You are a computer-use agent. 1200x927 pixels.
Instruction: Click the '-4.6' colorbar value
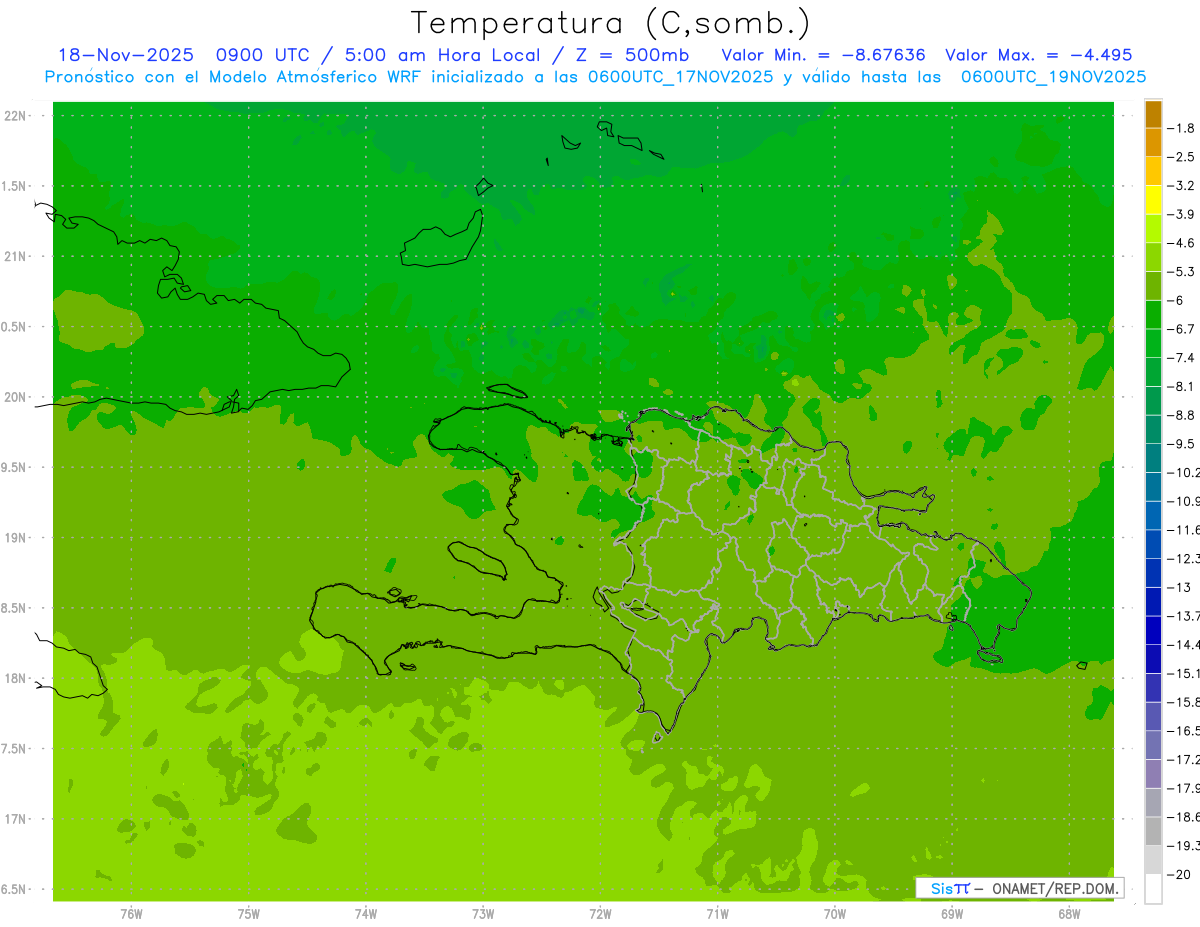[x=1183, y=243]
